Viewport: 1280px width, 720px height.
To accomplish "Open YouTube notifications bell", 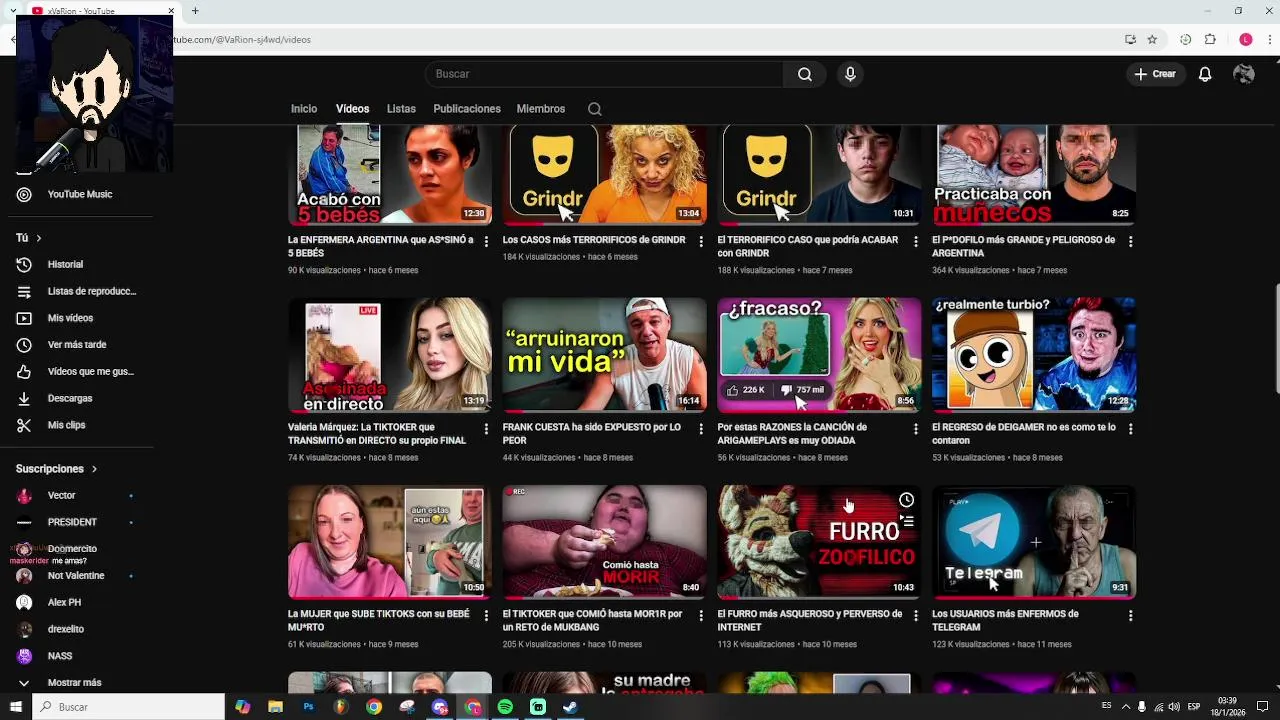I will [1205, 74].
